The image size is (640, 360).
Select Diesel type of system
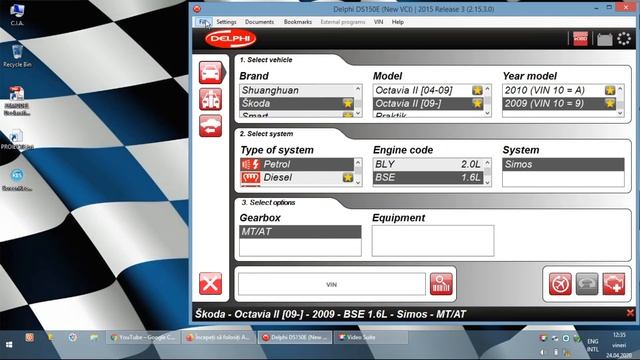[x=297, y=177]
